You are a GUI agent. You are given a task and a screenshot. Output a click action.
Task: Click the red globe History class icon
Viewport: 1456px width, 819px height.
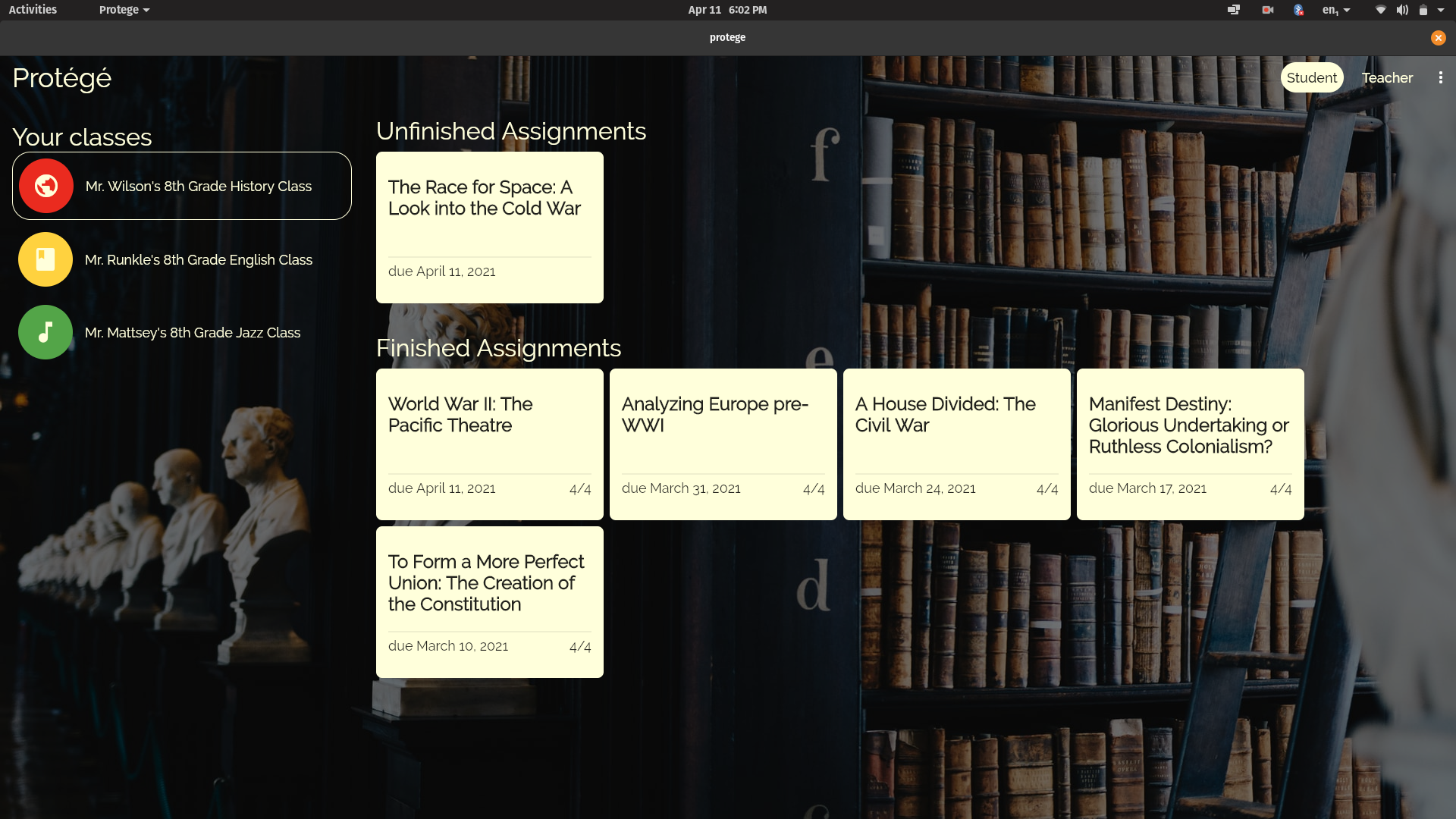45,186
